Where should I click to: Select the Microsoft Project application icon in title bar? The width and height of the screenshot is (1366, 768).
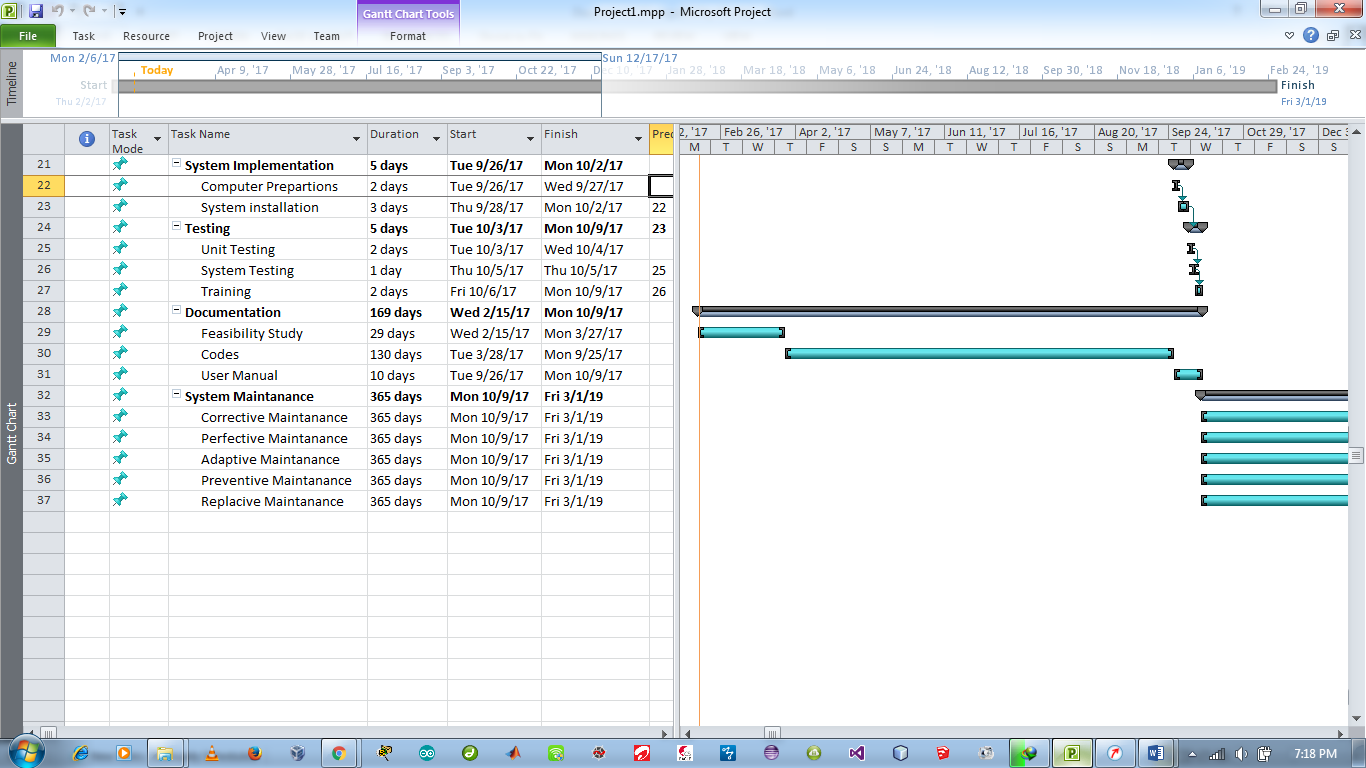coord(10,11)
